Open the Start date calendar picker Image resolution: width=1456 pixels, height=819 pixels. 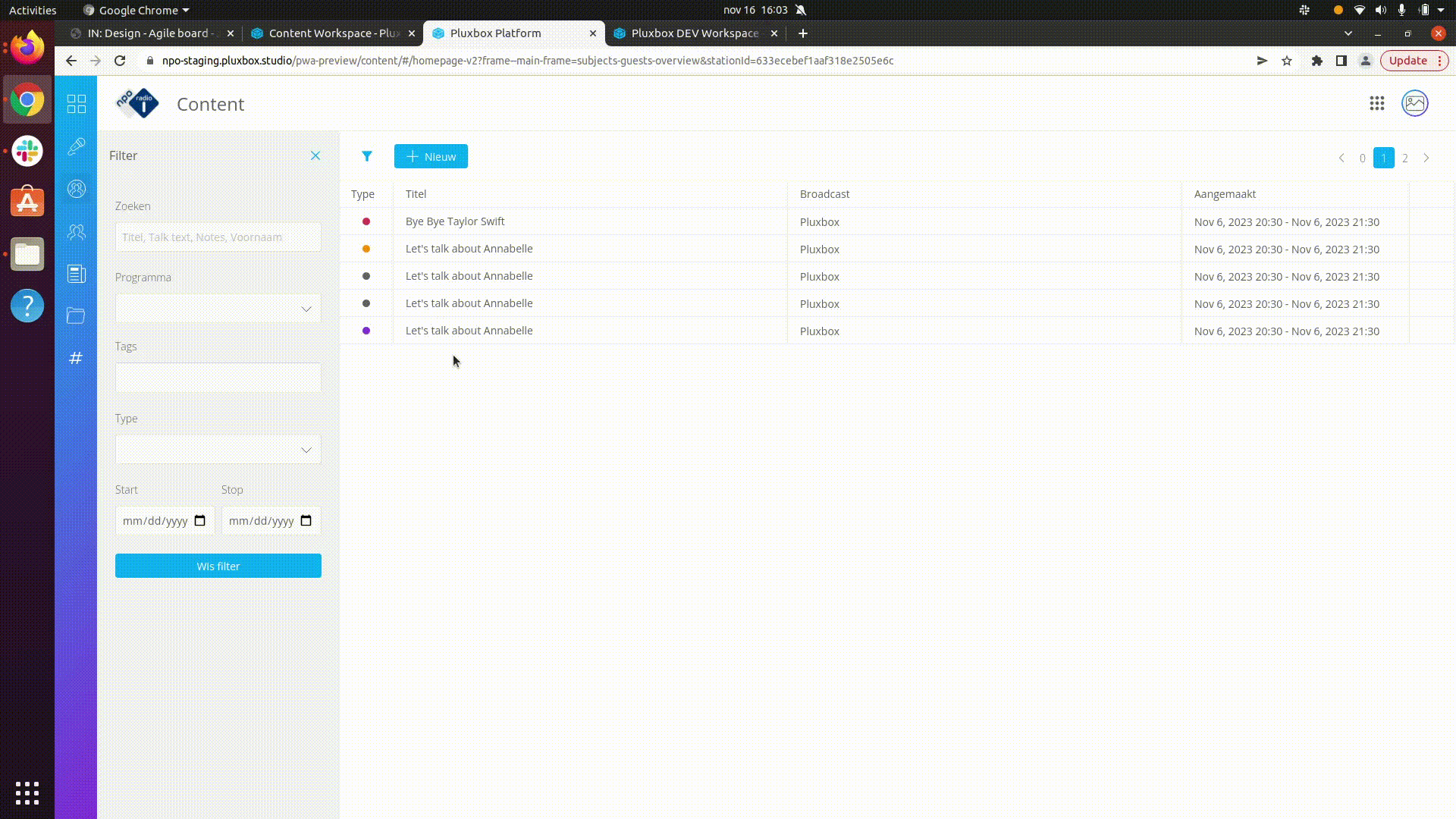pyautogui.click(x=200, y=521)
